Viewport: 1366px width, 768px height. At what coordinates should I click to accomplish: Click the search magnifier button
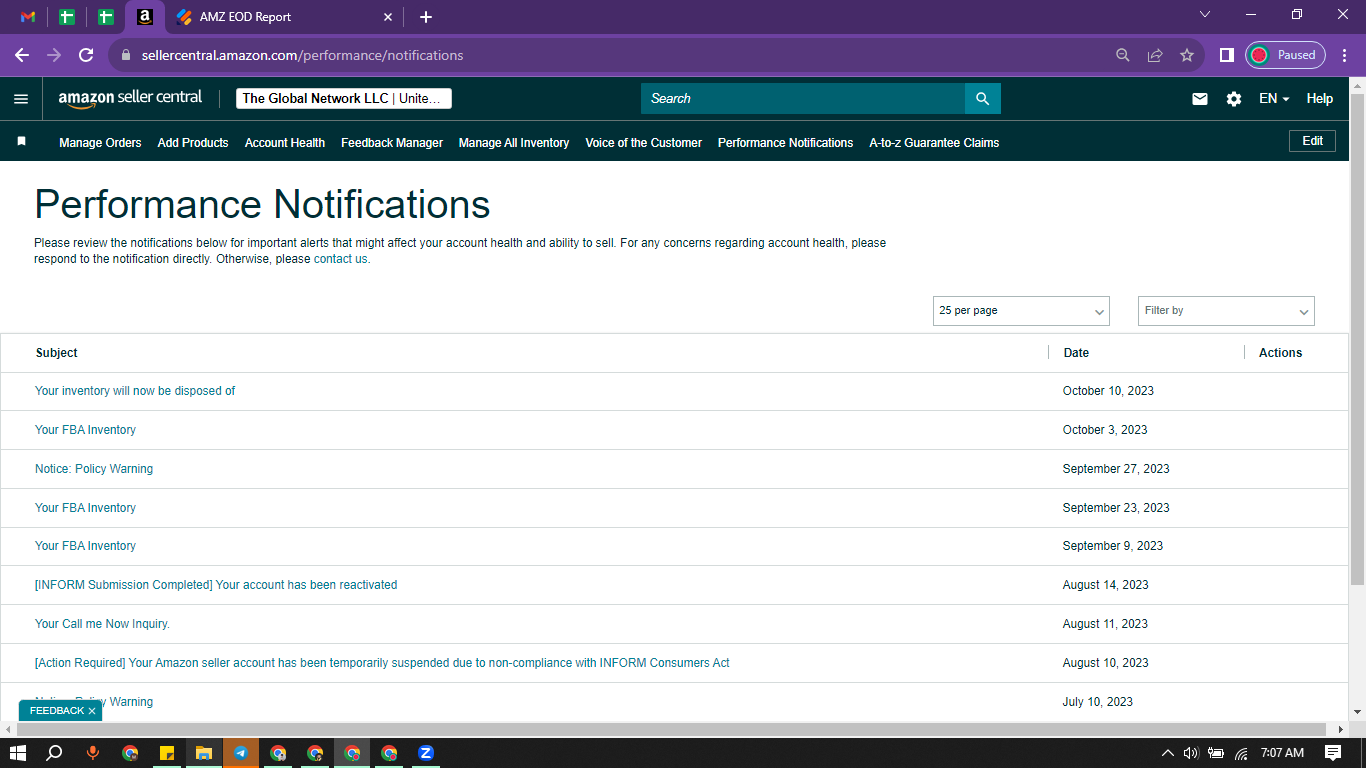pos(982,98)
